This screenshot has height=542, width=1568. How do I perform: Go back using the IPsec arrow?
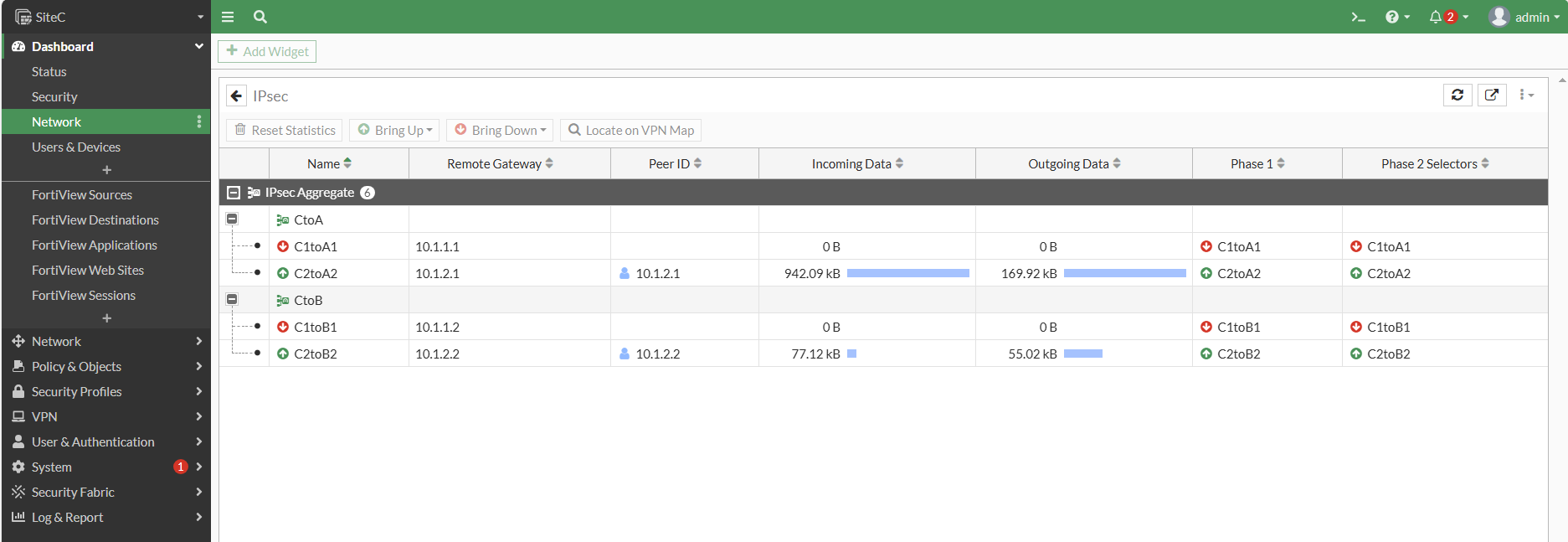(237, 96)
